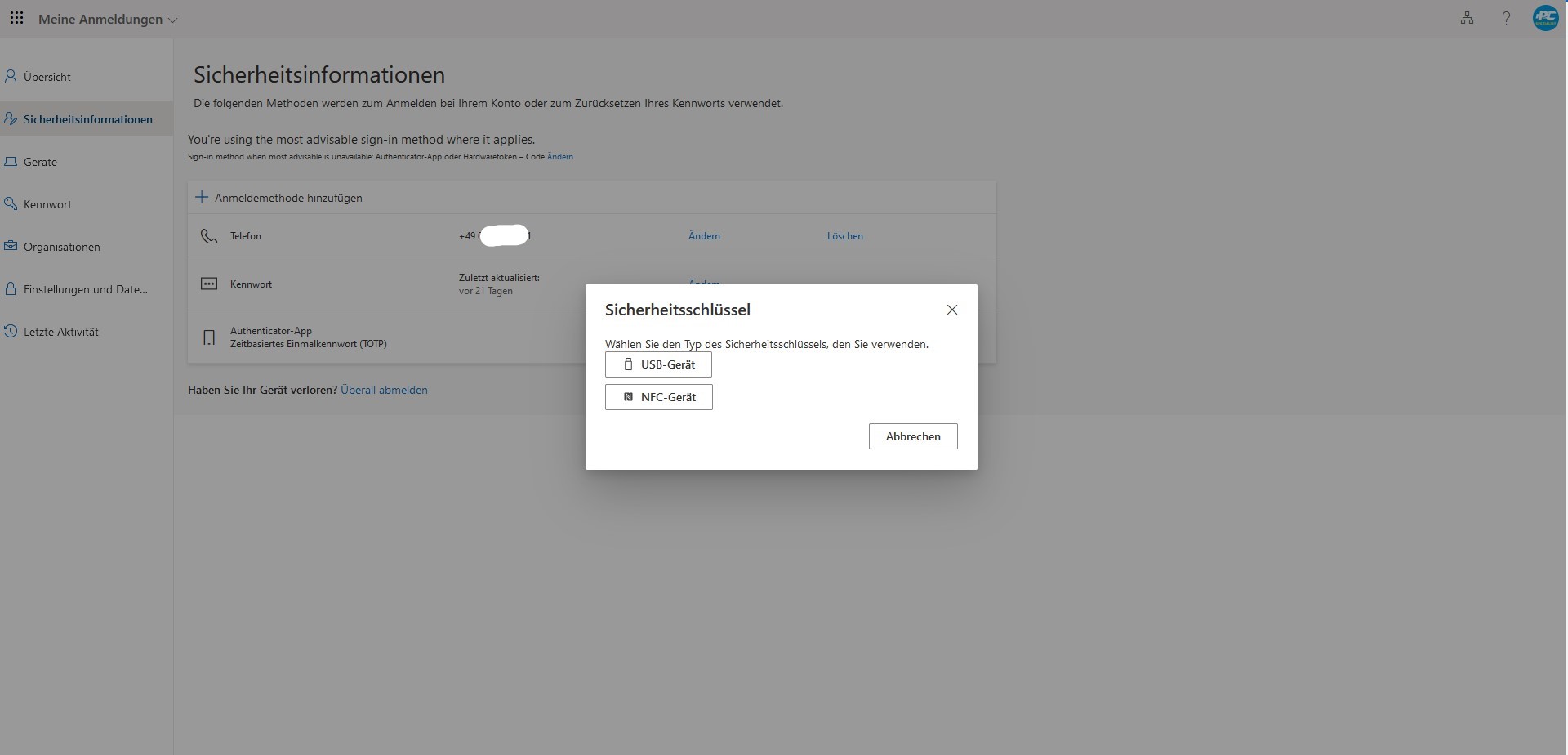1568x755 pixels.
Task: Open the organization chart icon in header
Action: [1467, 18]
